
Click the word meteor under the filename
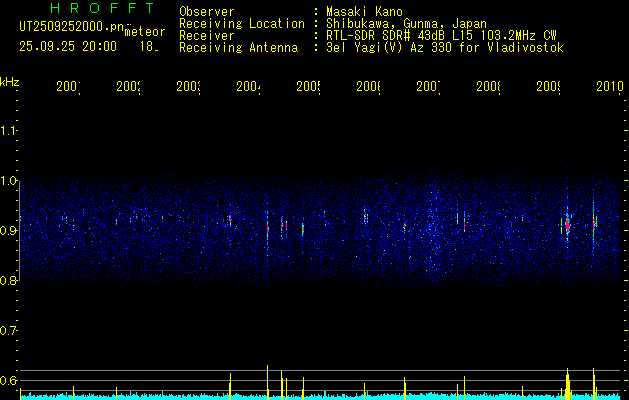[145, 32]
